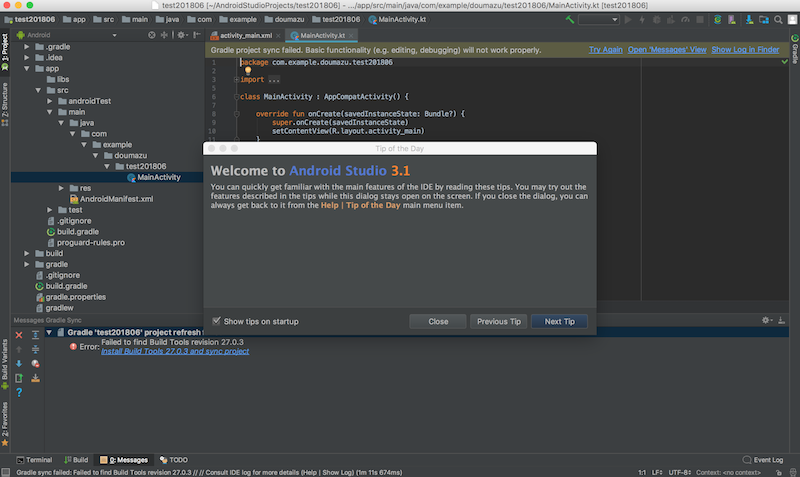
Task: Click Show Log in Finder link
Action: [x=745, y=49]
